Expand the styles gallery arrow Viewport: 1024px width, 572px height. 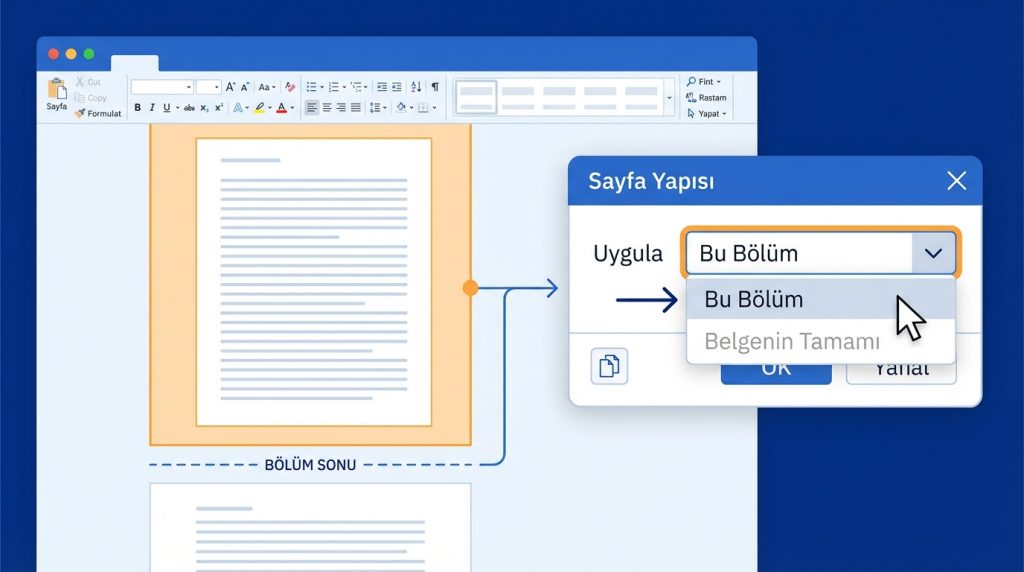point(669,98)
